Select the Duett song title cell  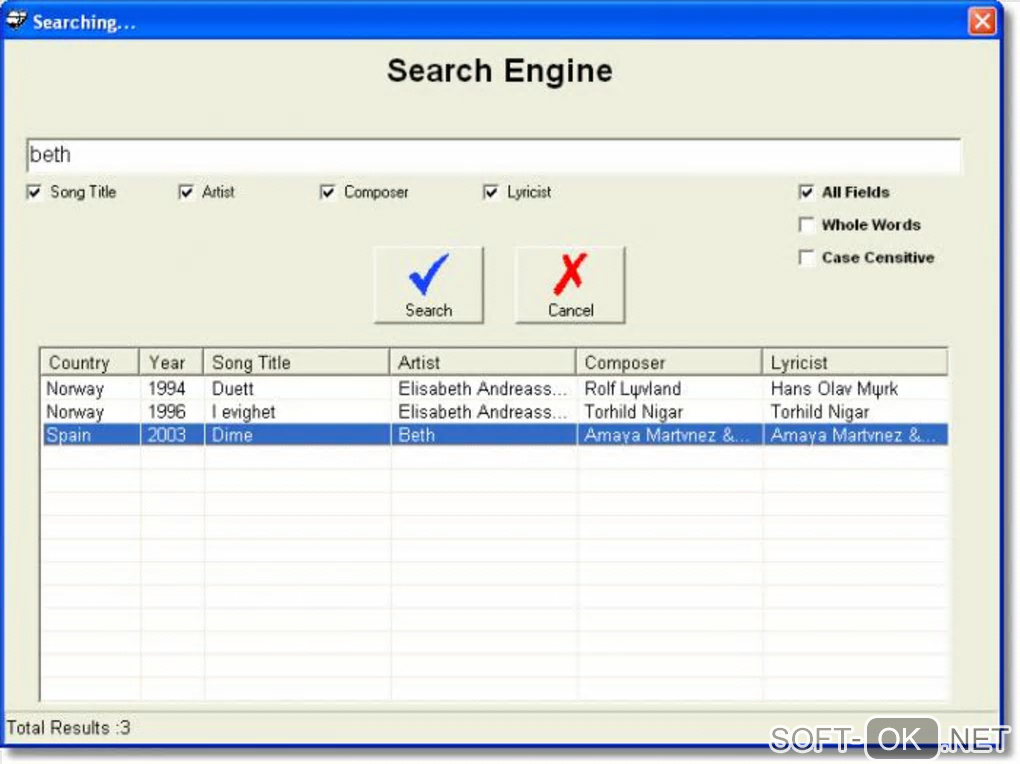coord(233,389)
